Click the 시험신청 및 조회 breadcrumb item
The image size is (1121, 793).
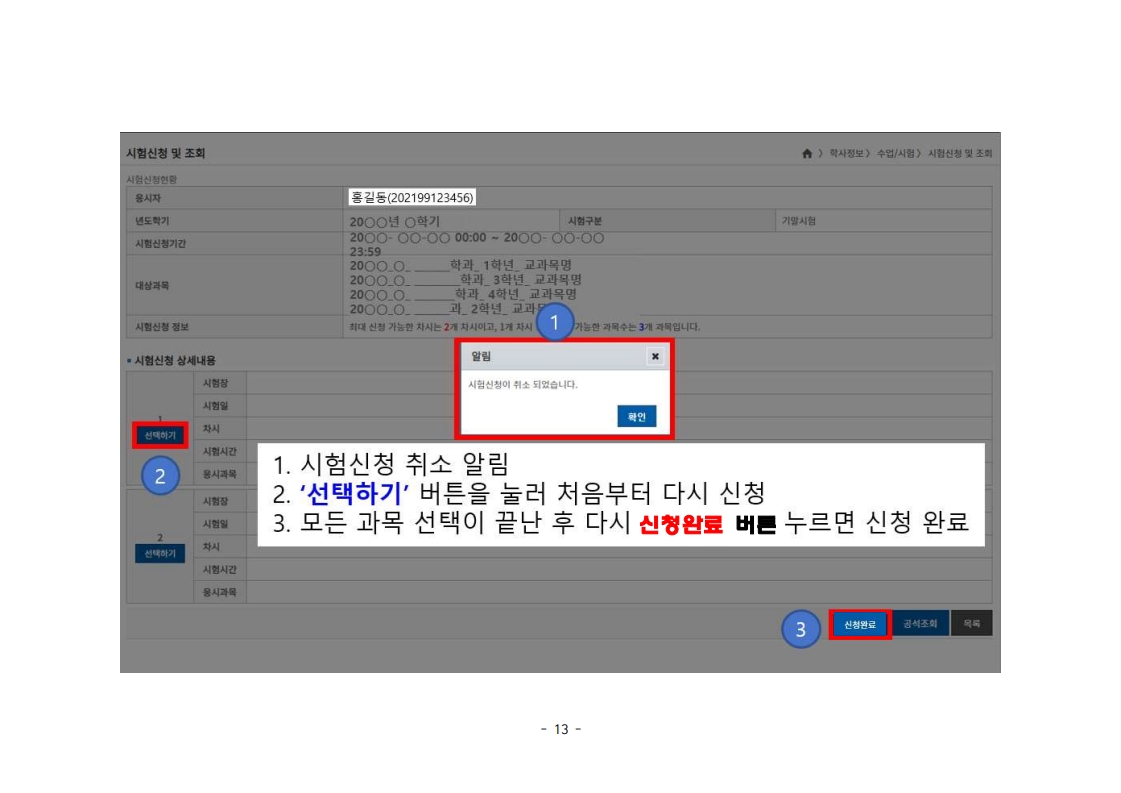click(x=959, y=153)
